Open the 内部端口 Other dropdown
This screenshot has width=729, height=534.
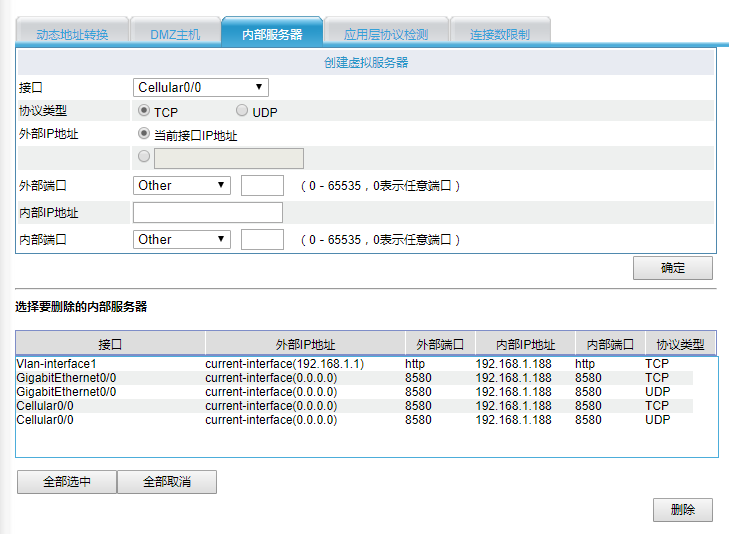[182, 239]
